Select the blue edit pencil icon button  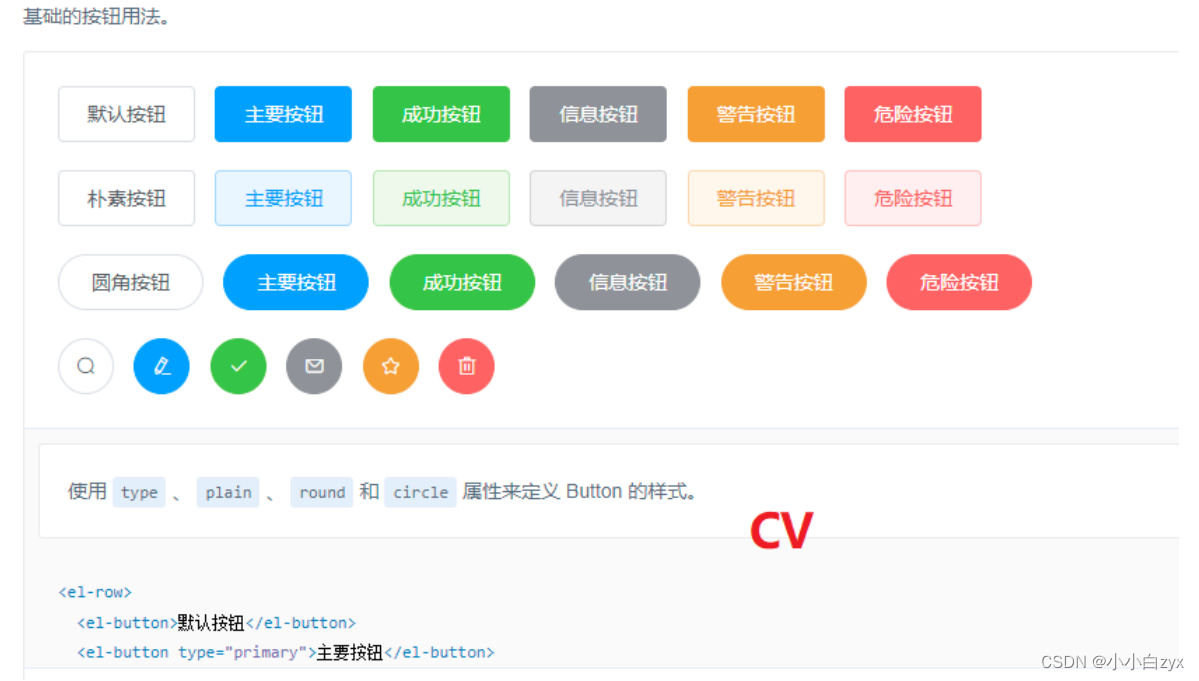(x=161, y=366)
